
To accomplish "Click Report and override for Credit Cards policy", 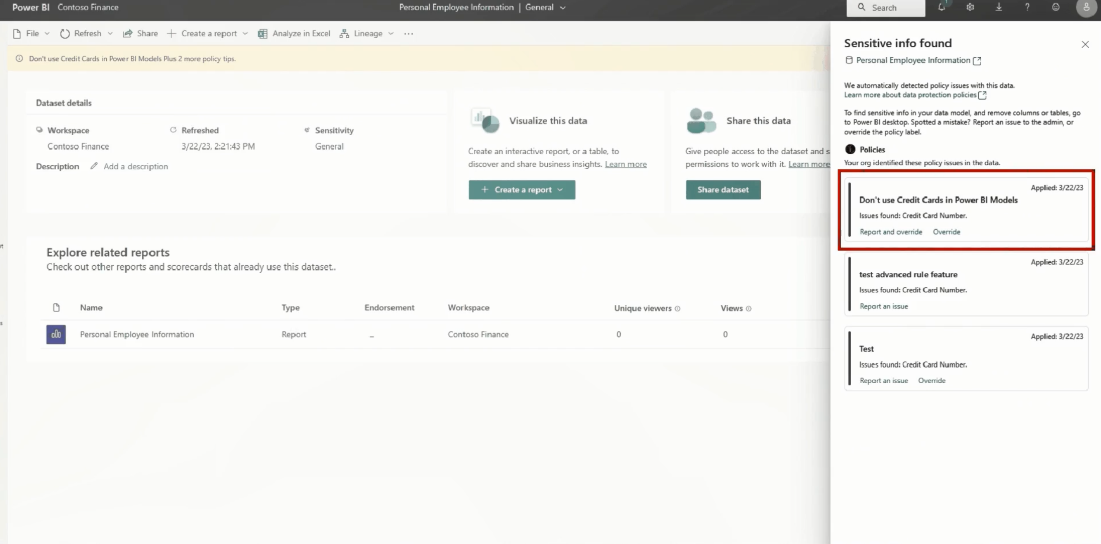I will point(891,232).
